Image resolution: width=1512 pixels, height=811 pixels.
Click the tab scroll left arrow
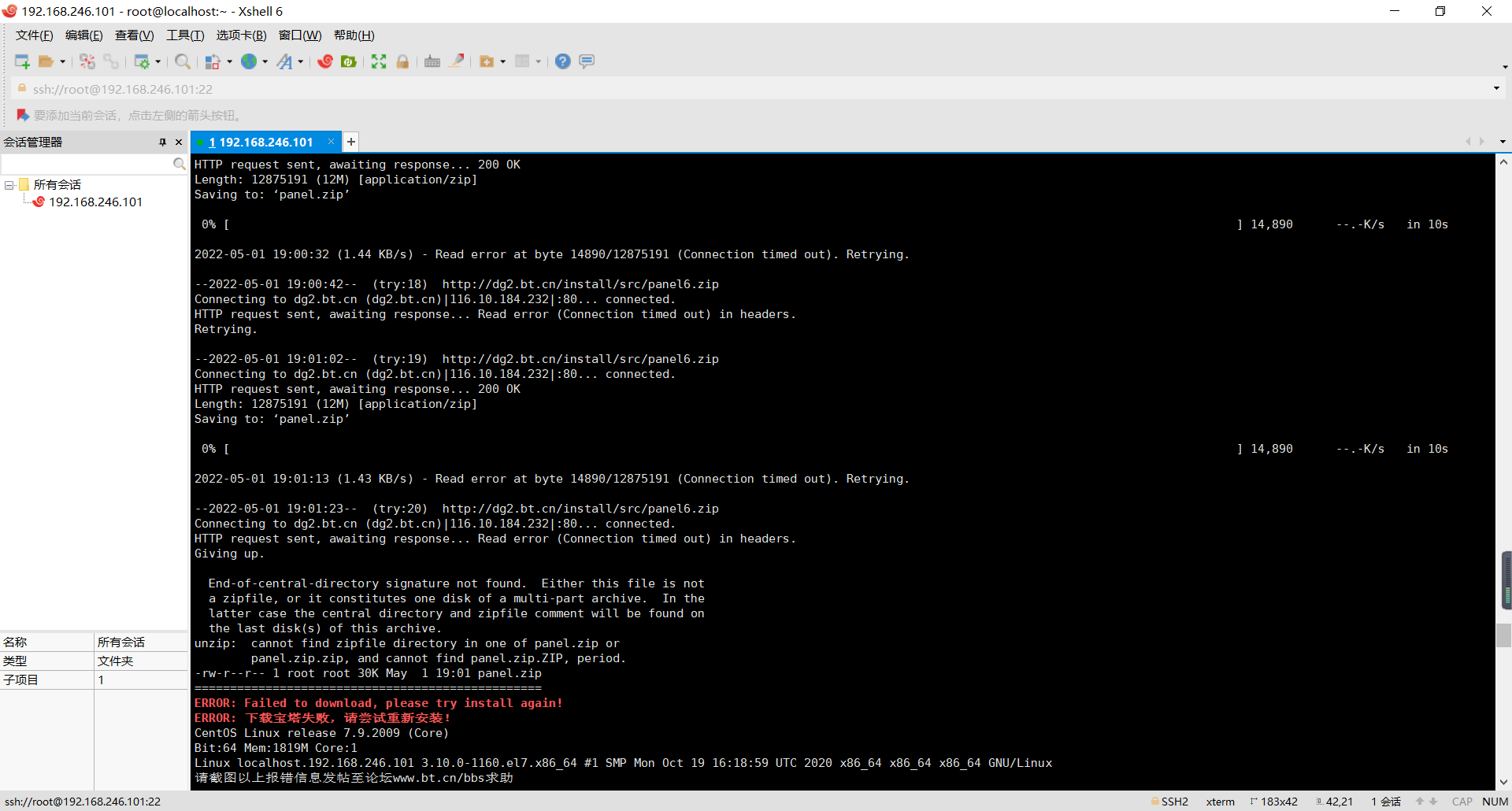click(x=1468, y=142)
